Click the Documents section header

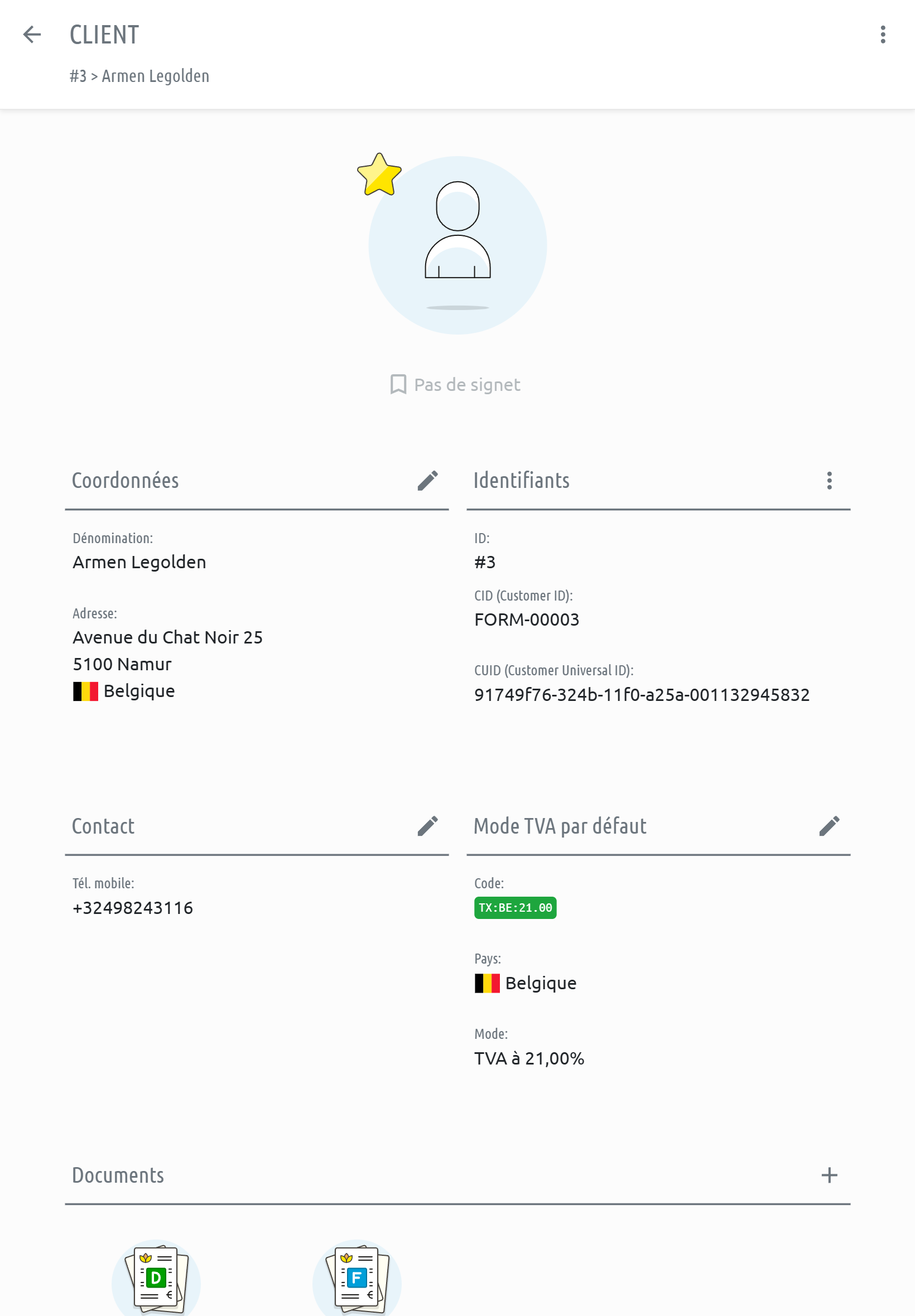point(118,1175)
